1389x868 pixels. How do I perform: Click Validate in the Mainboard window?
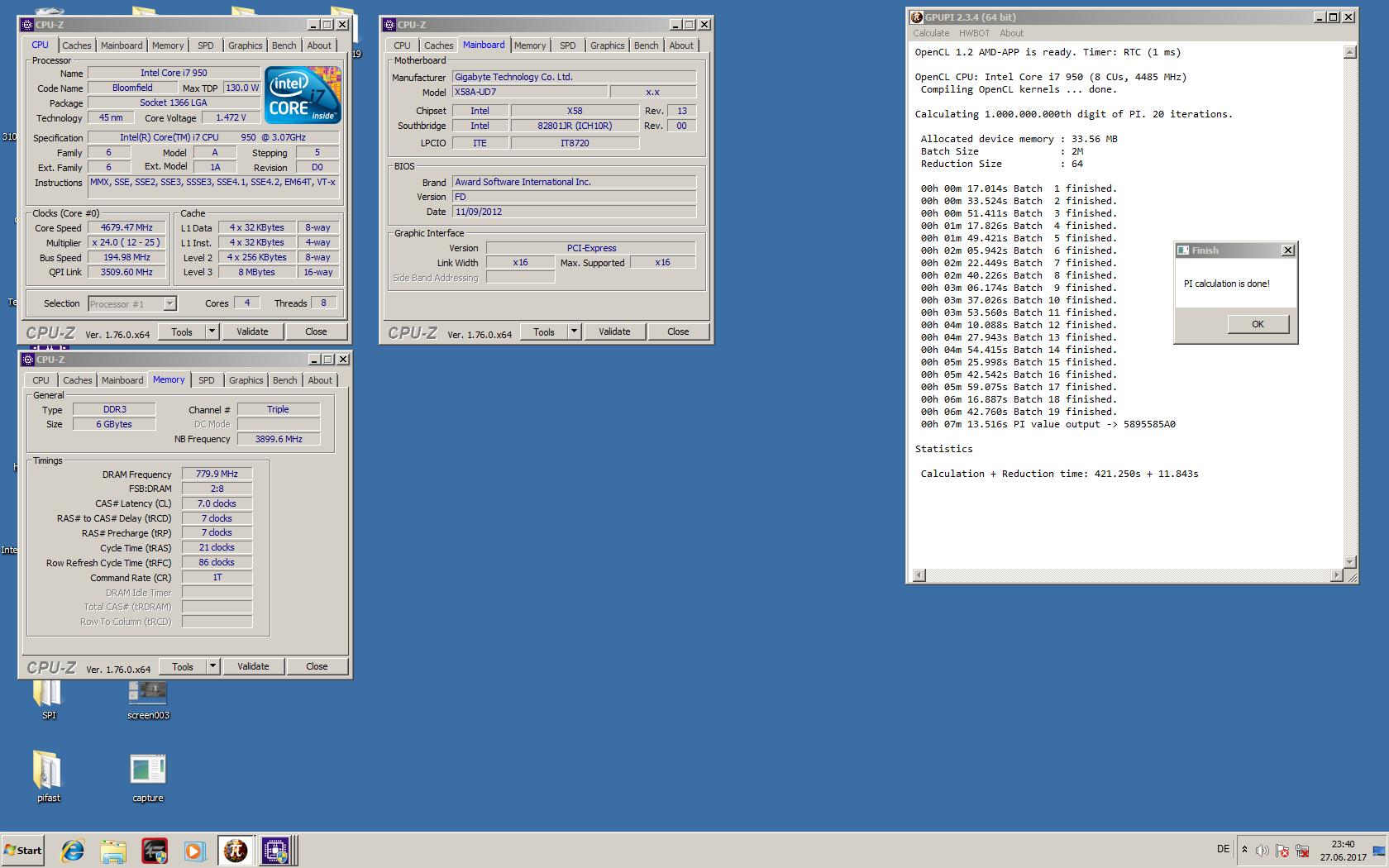click(x=614, y=331)
